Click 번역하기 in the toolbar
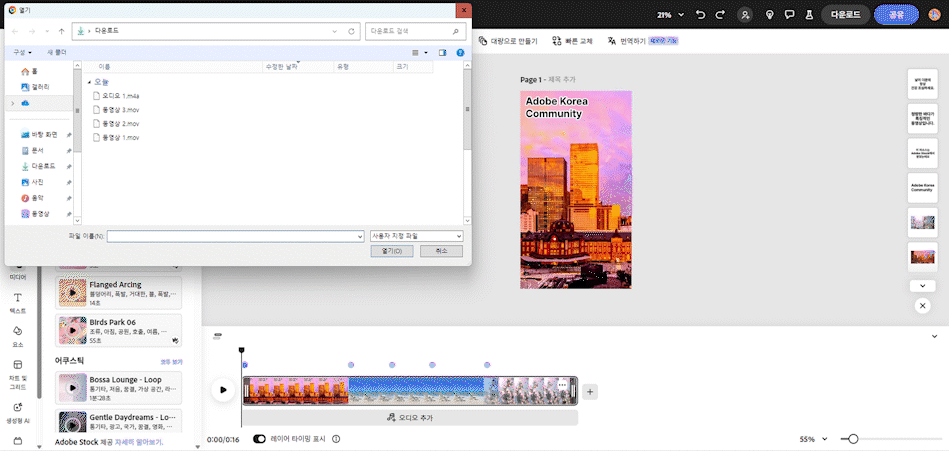The image size is (950, 451). point(626,41)
